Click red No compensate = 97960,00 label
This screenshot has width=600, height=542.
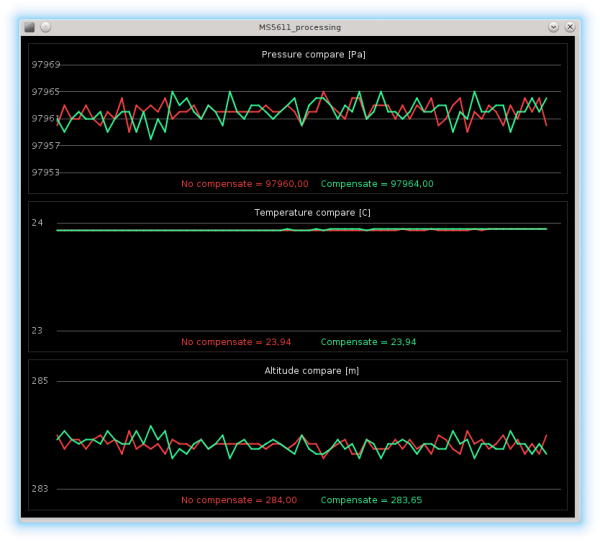pyautogui.click(x=245, y=184)
